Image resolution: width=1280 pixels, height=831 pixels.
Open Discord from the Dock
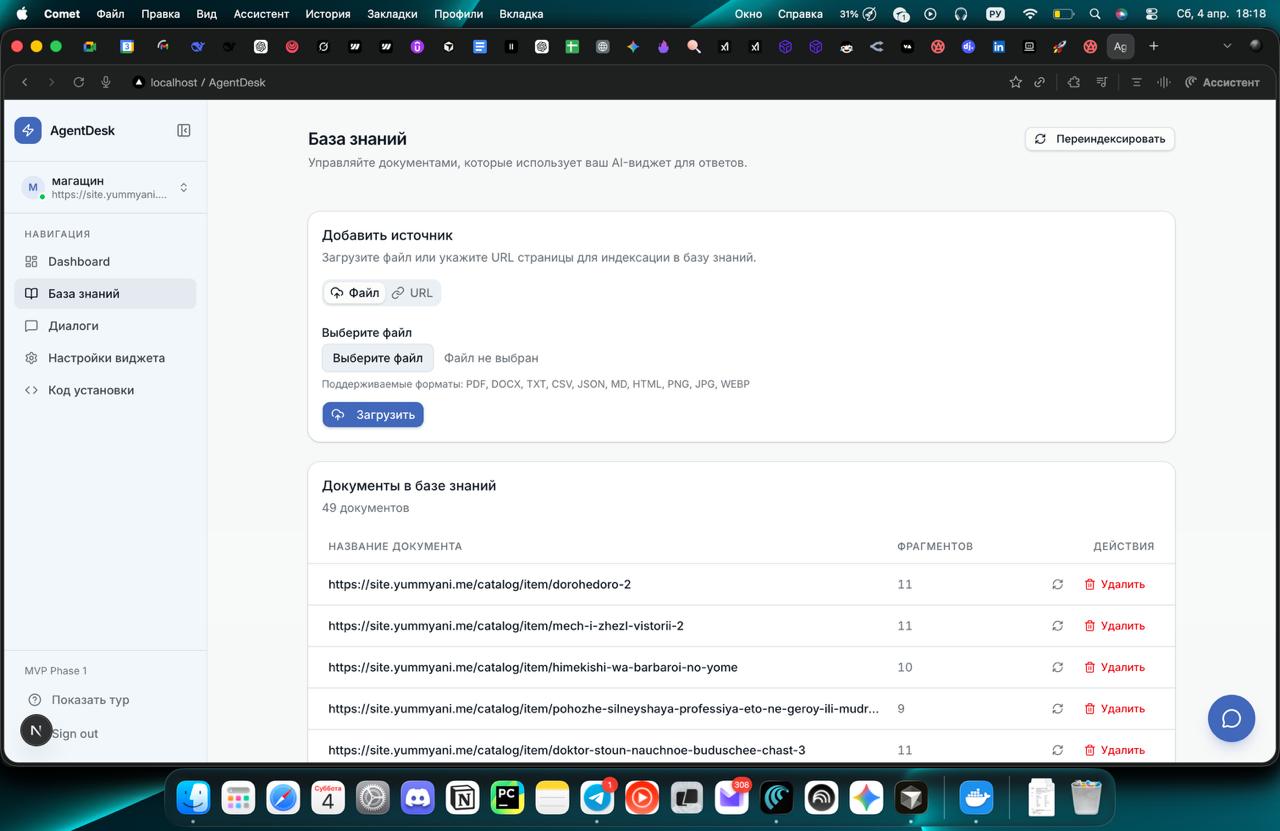(x=418, y=797)
